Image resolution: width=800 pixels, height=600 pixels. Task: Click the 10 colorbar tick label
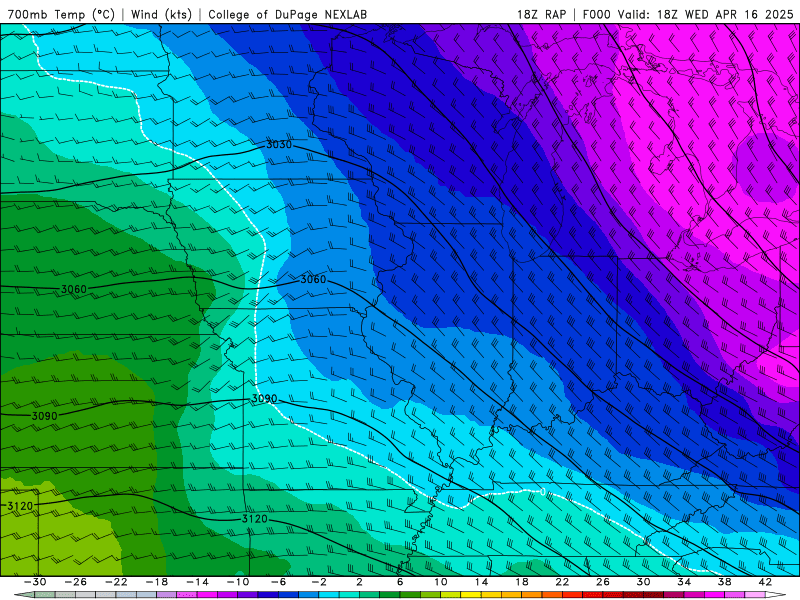click(x=441, y=582)
